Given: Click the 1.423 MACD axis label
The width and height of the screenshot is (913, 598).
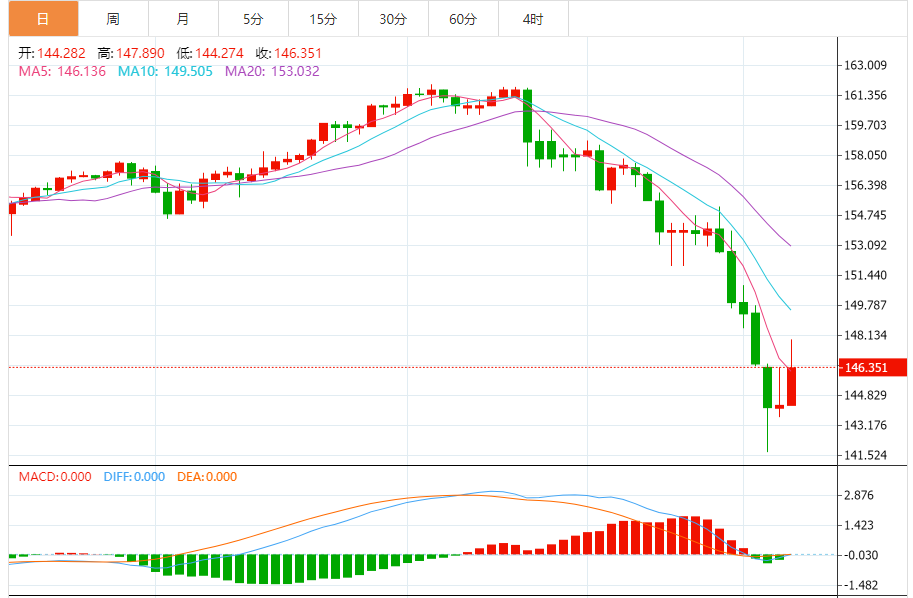Looking at the screenshot, I should [859, 526].
